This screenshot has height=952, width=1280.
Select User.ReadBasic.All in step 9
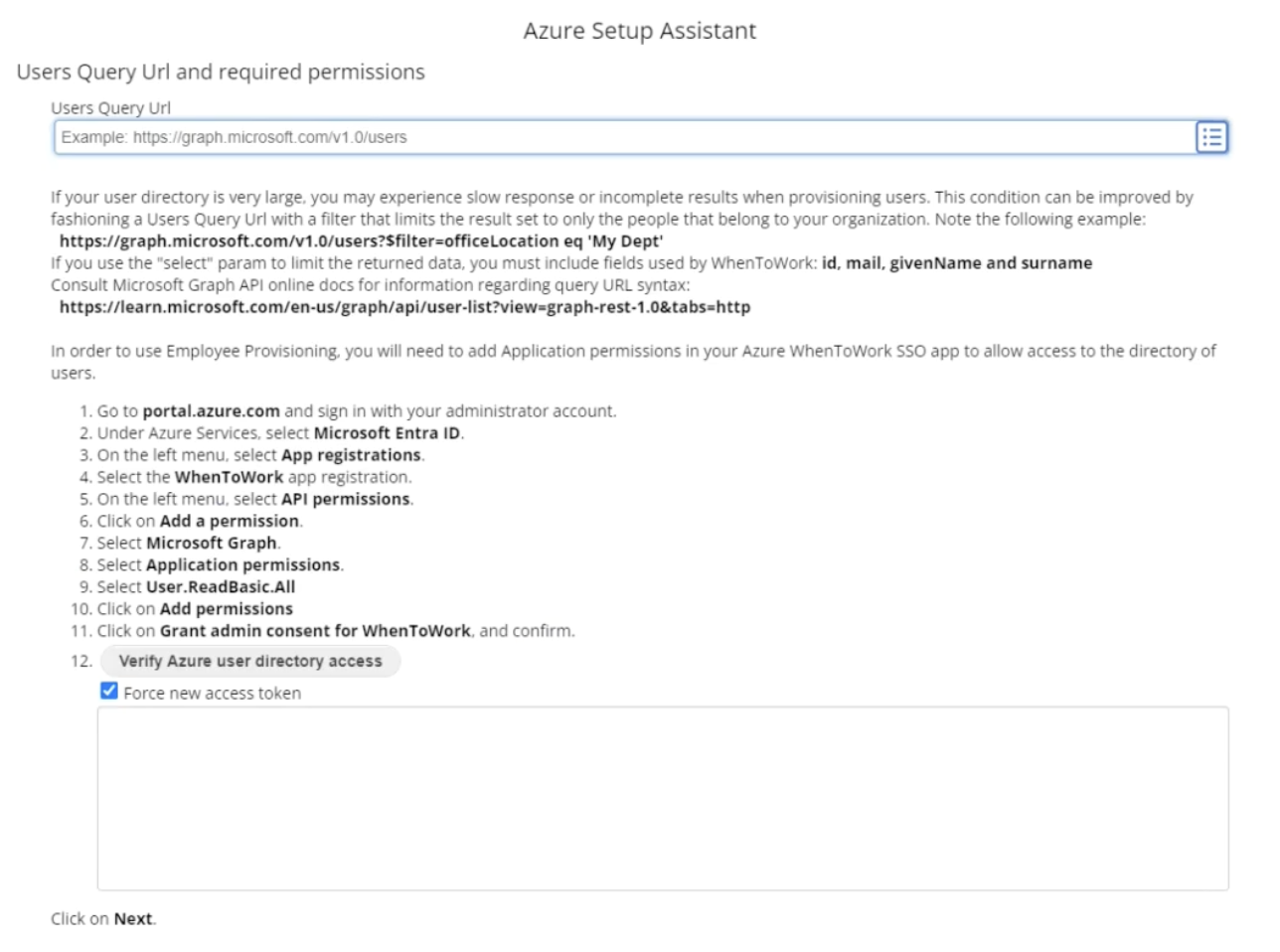click(222, 586)
